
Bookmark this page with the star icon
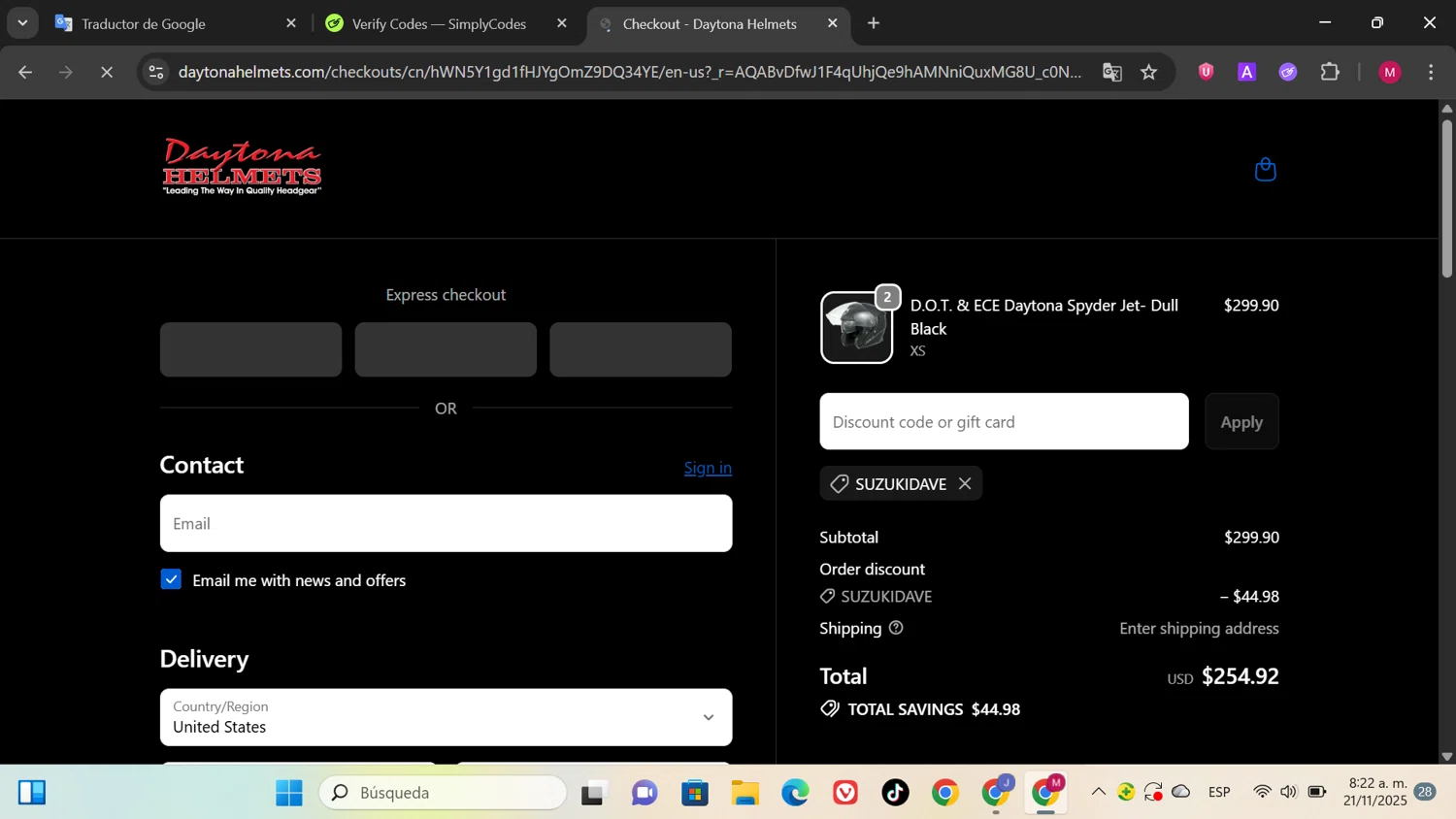coord(1149,72)
